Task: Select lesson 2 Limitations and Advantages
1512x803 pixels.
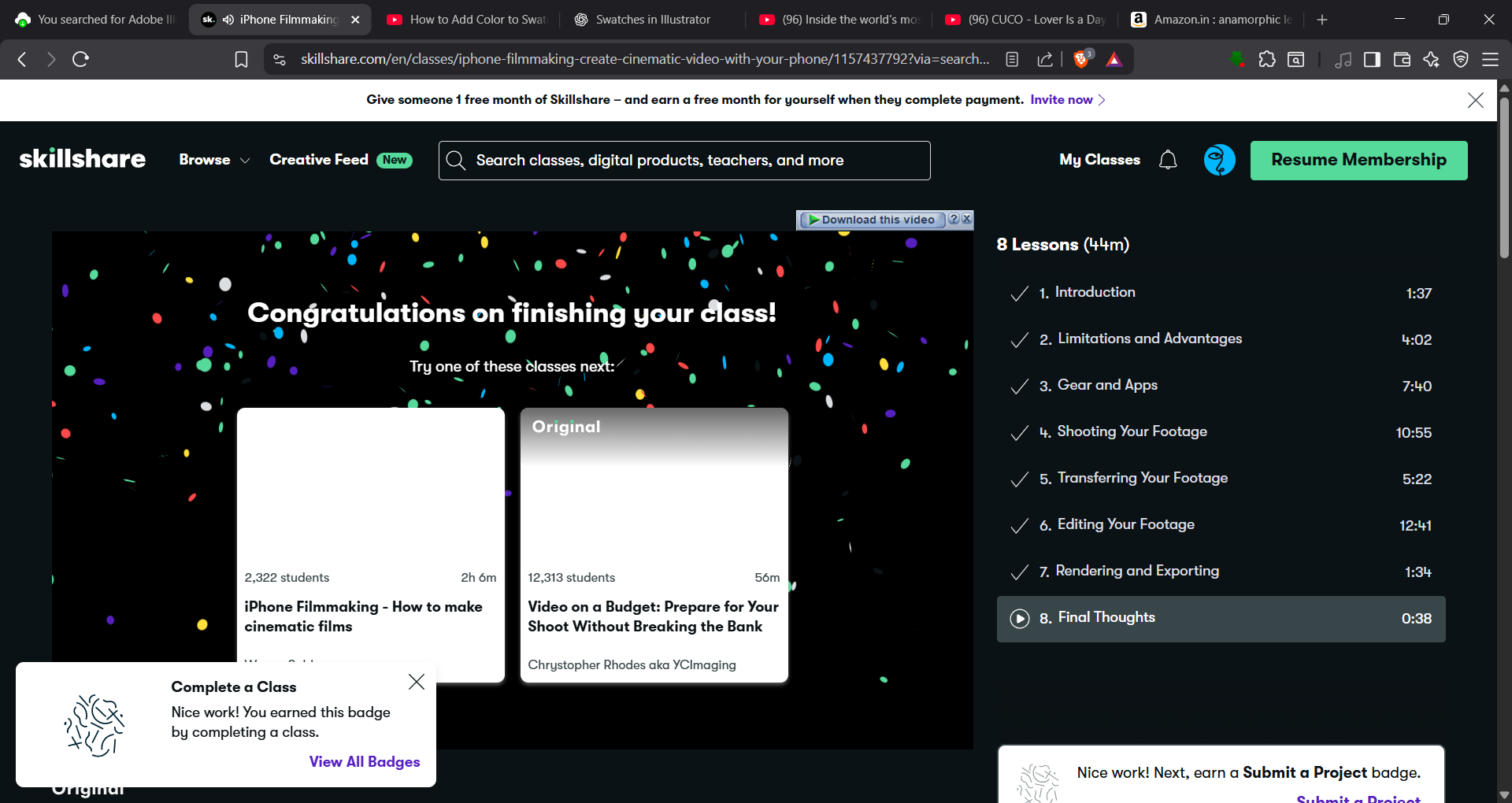Action: coord(1221,339)
